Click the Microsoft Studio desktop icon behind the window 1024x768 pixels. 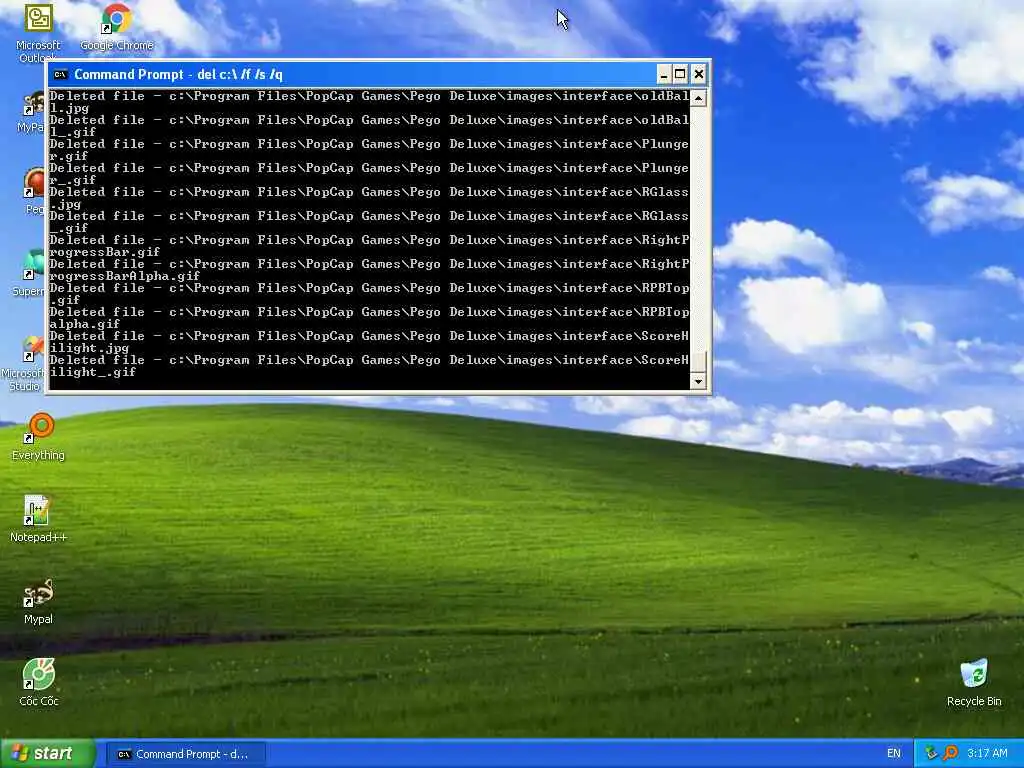point(24,363)
